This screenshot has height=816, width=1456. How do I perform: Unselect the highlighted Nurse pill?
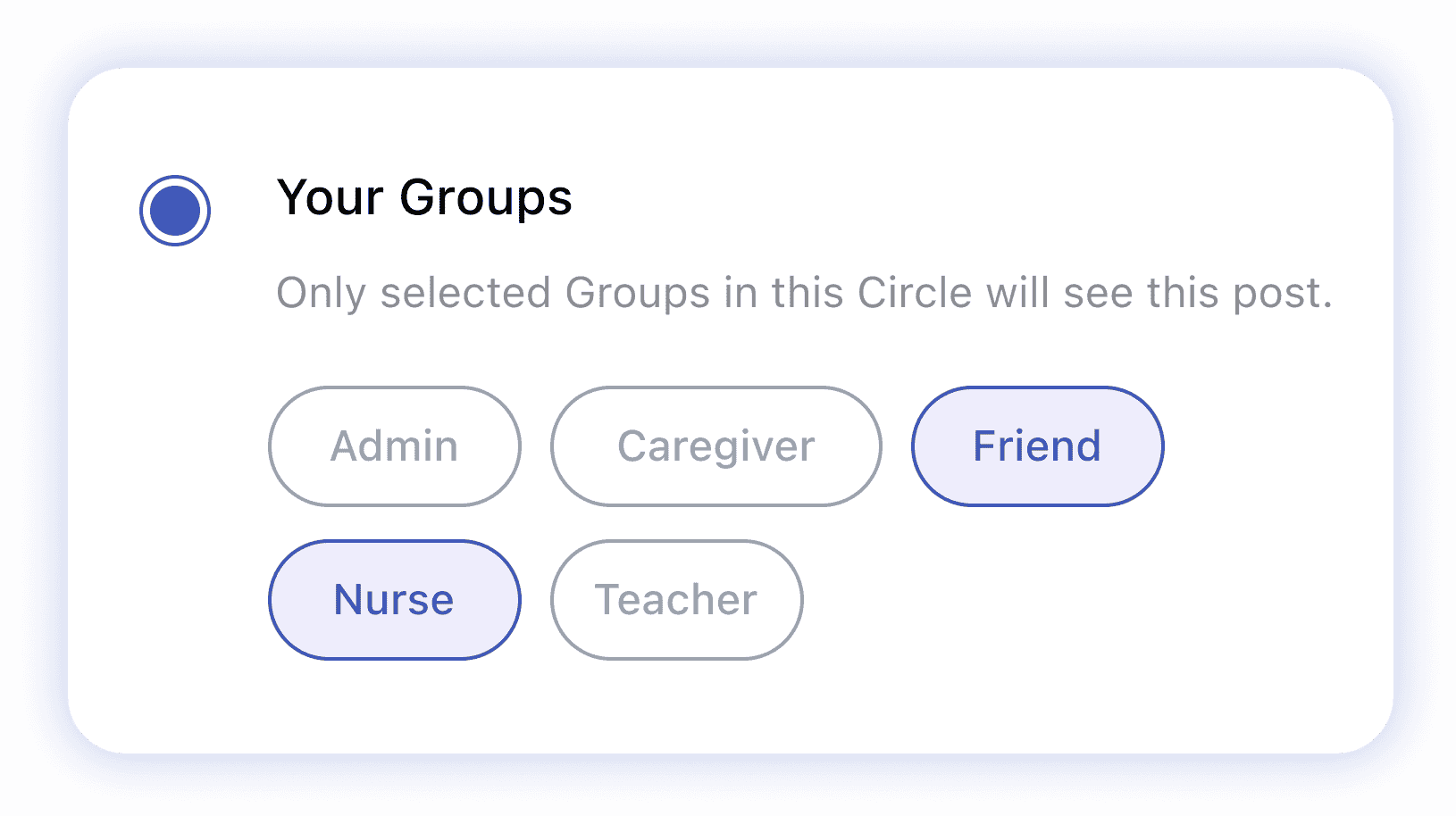pyautogui.click(x=394, y=600)
